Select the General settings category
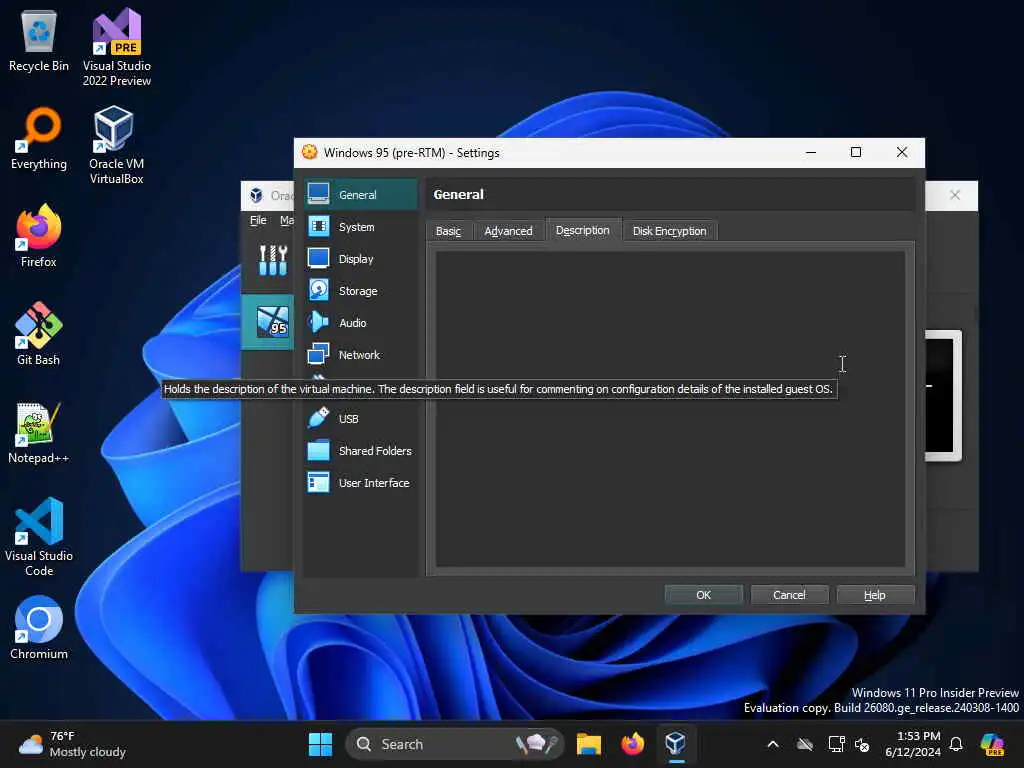This screenshot has width=1024, height=768. (x=360, y=195)
